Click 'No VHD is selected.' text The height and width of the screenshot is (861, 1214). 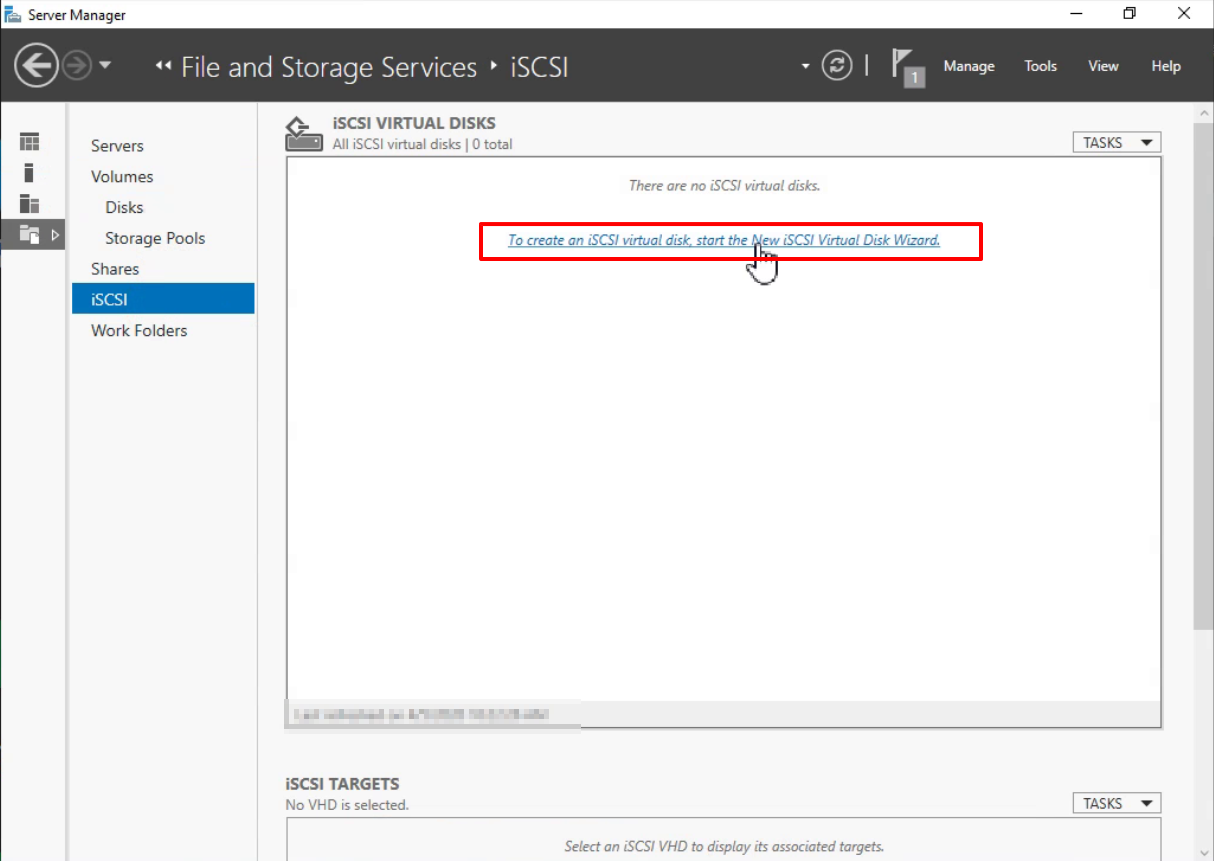(347, 805)
